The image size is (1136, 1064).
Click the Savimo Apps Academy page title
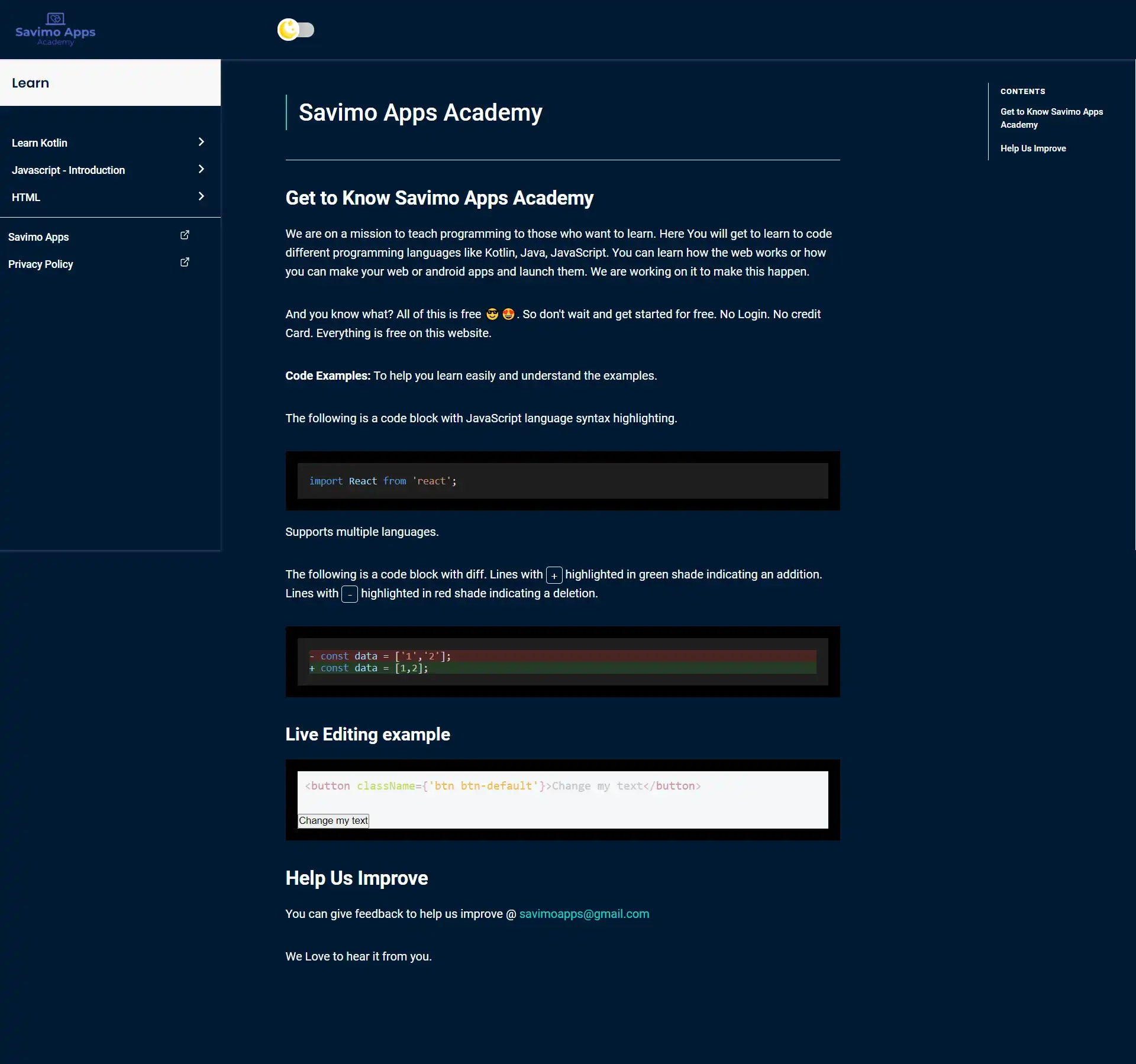tap(420, 112)
